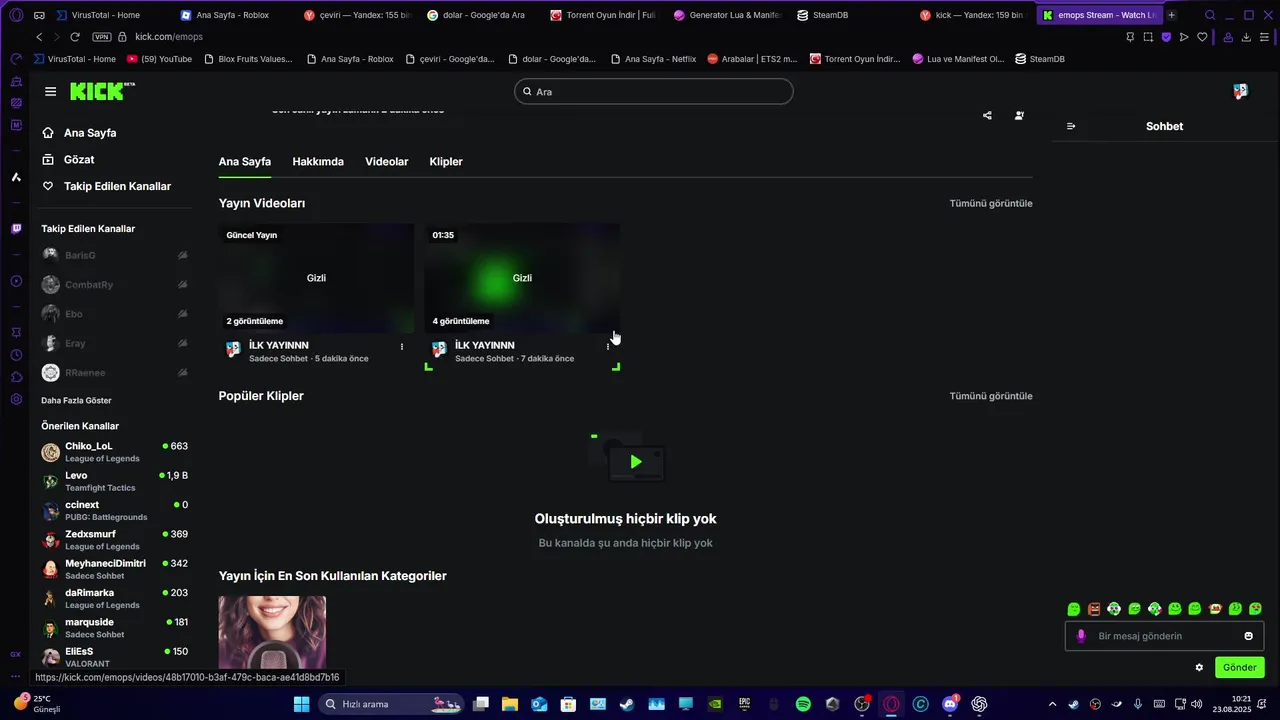
Task: Open the profile avatar at top right
Action: click(1240, 92)
